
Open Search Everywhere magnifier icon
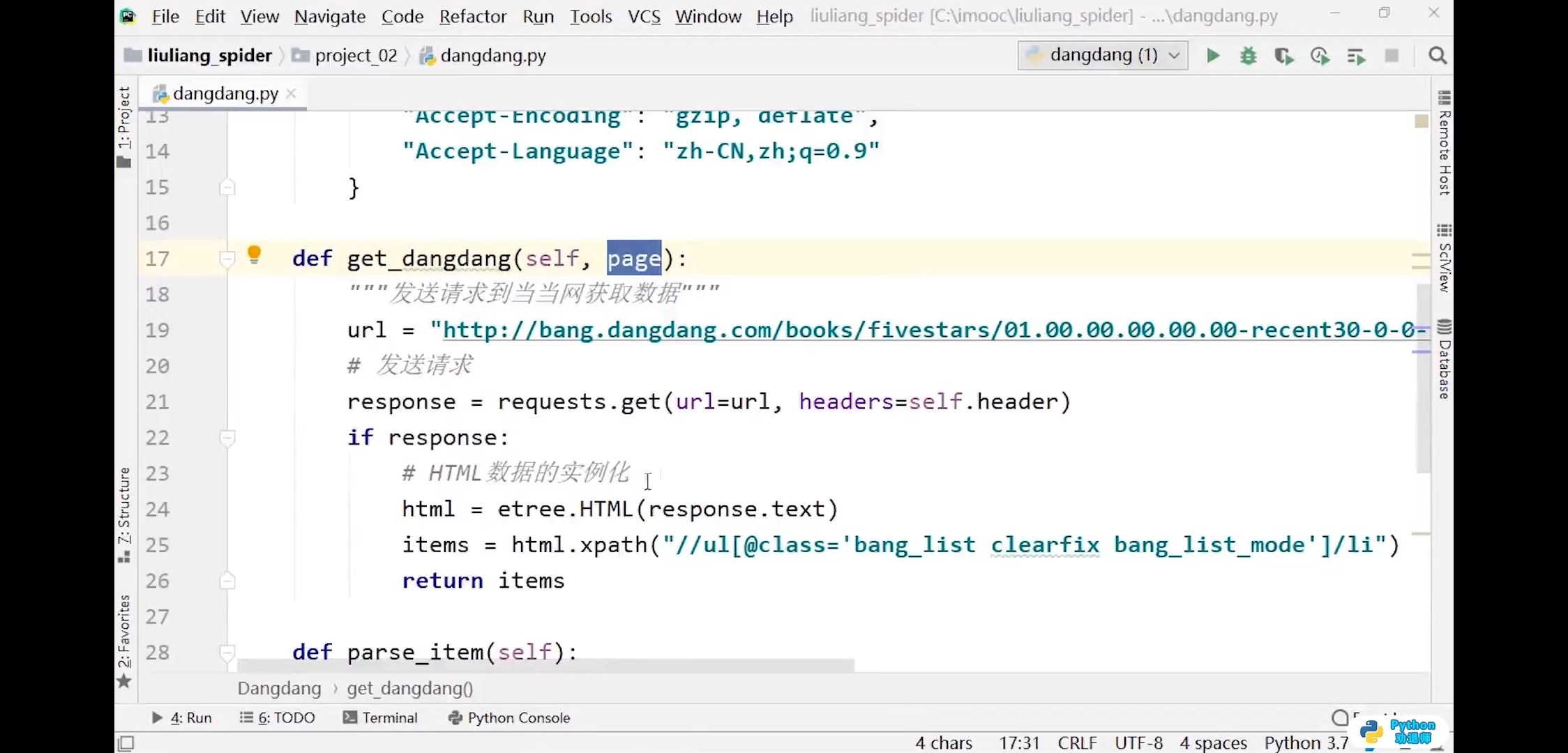(1438, 56)
